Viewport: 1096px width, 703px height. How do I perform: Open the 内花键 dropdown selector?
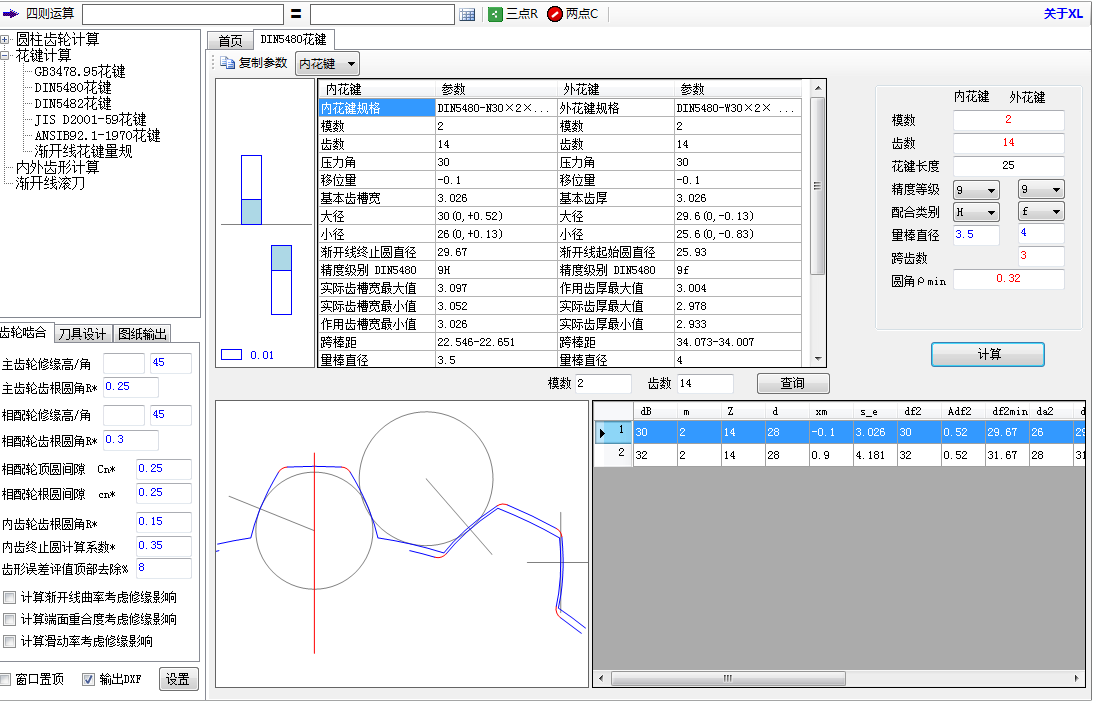pyautogui.click(x=327, y=64)
